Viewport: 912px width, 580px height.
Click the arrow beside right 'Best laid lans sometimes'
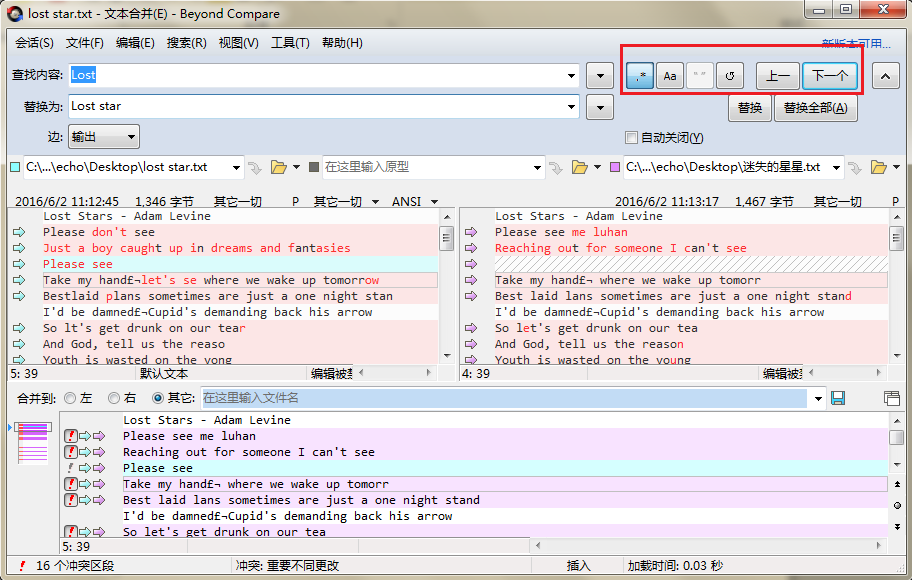point(471,296)
